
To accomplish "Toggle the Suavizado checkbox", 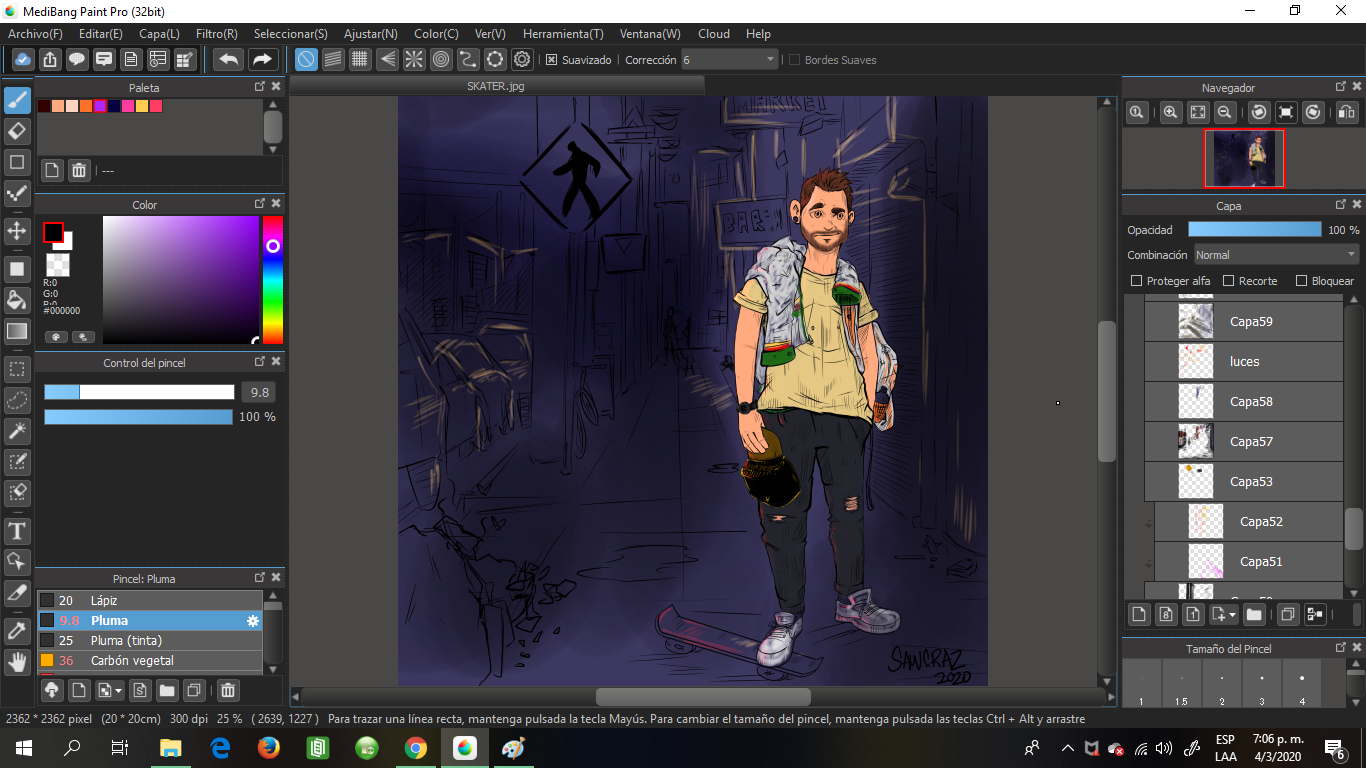I will click(551, 60).
